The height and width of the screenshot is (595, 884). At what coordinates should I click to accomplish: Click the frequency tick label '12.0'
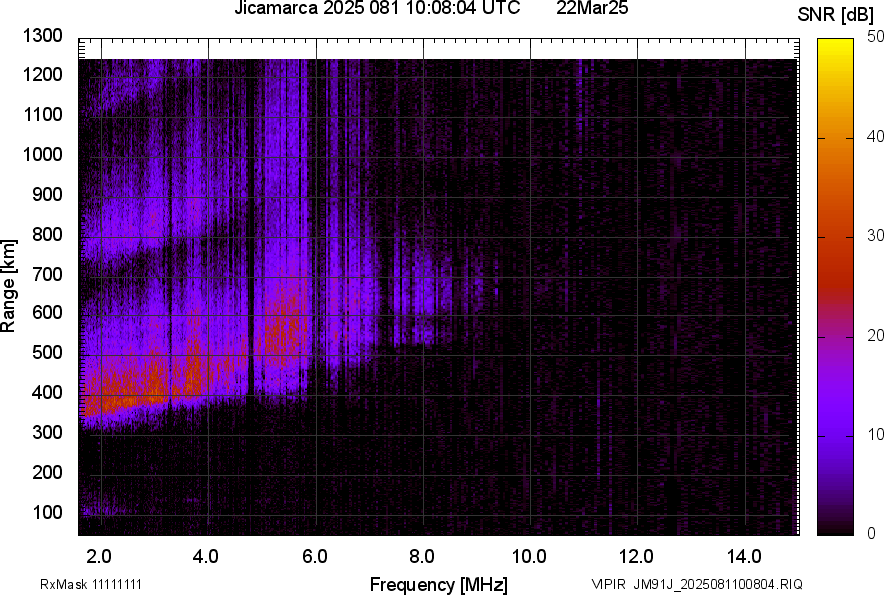(x=637, y=557)
